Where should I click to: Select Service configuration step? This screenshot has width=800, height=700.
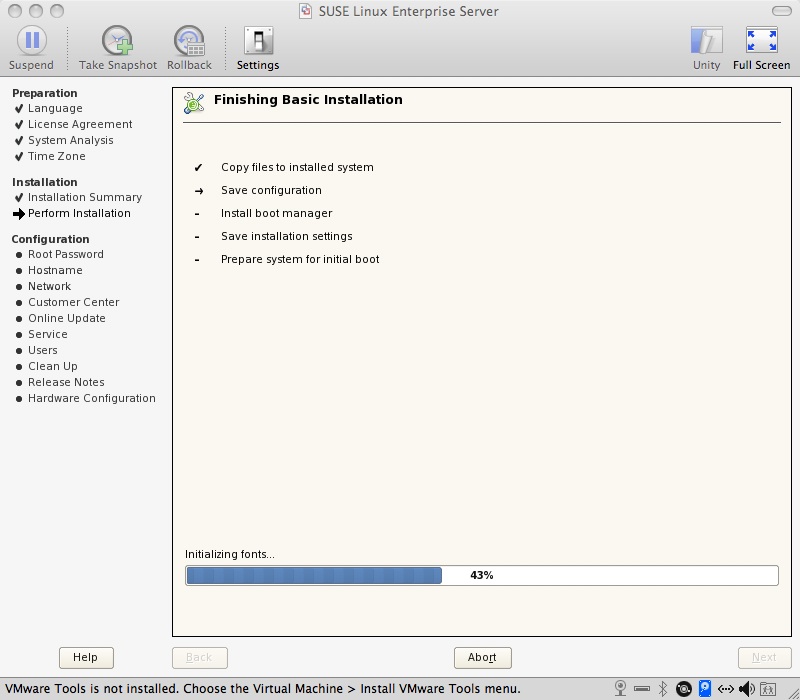[x=47, y=334]
